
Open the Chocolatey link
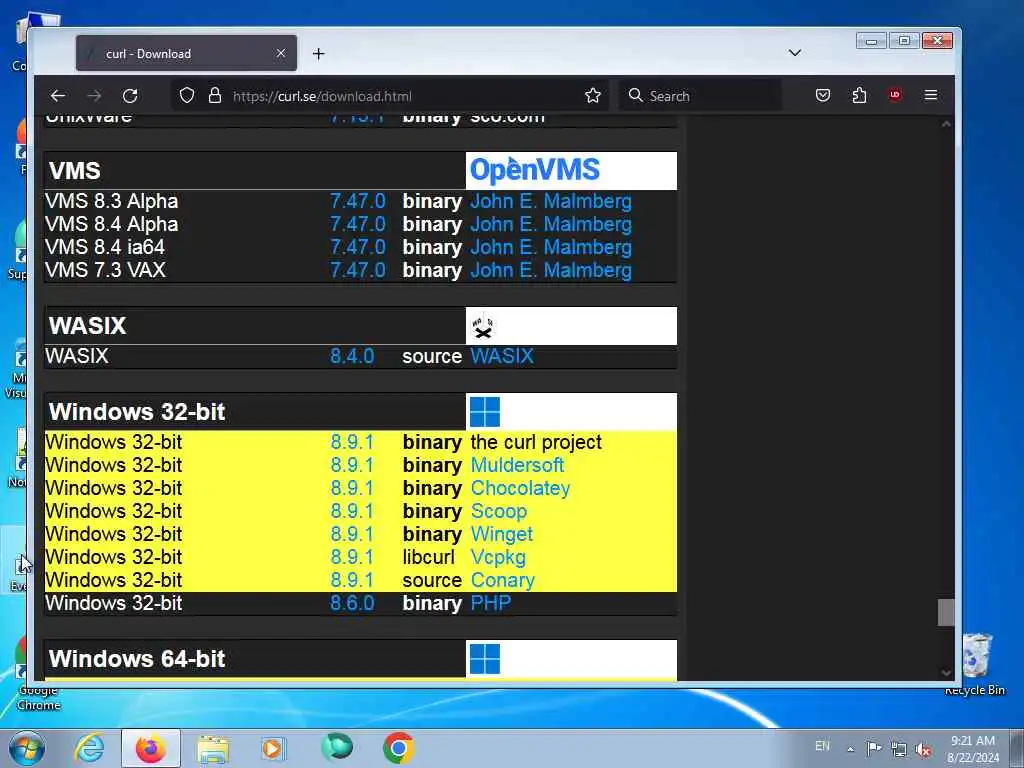pyautogui.click(x=520, y=488)
